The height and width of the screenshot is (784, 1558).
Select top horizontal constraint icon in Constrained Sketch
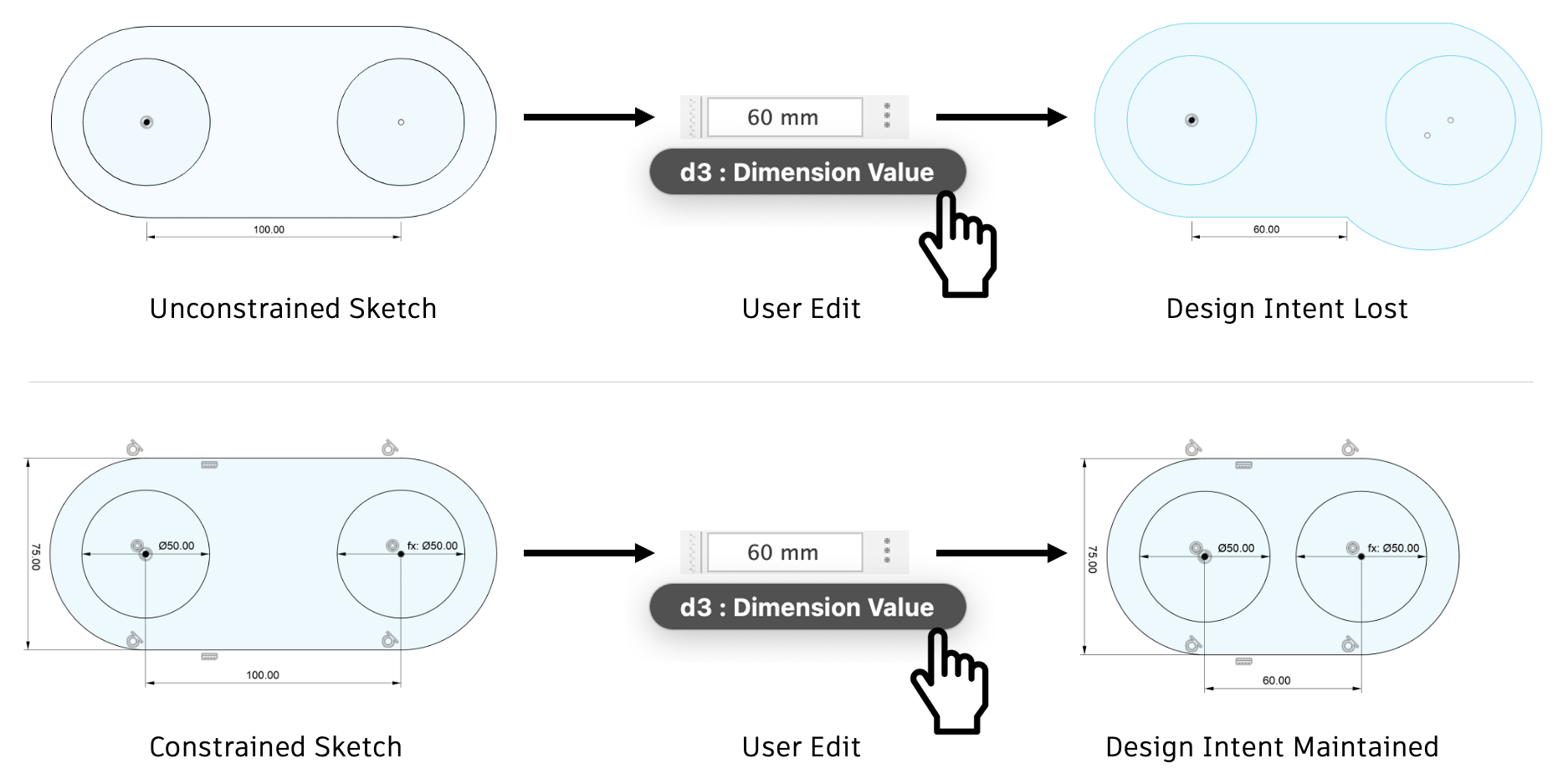209,464
